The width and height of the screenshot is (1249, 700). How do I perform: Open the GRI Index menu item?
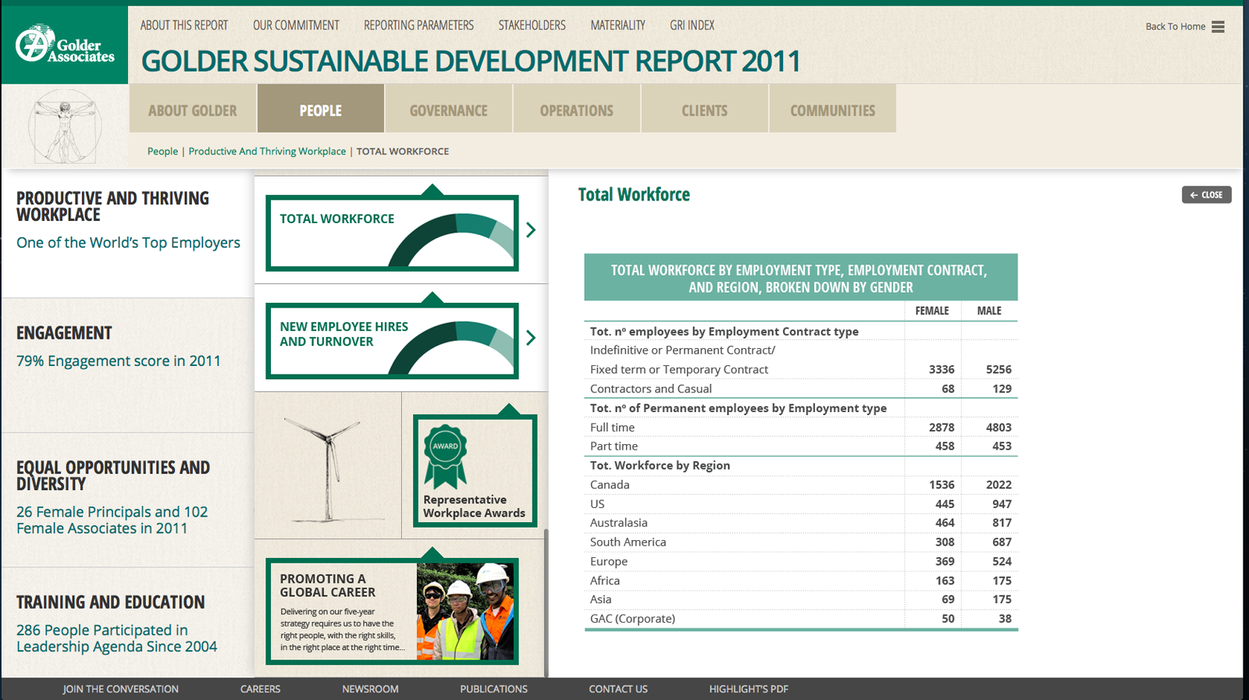click(692, 25)
